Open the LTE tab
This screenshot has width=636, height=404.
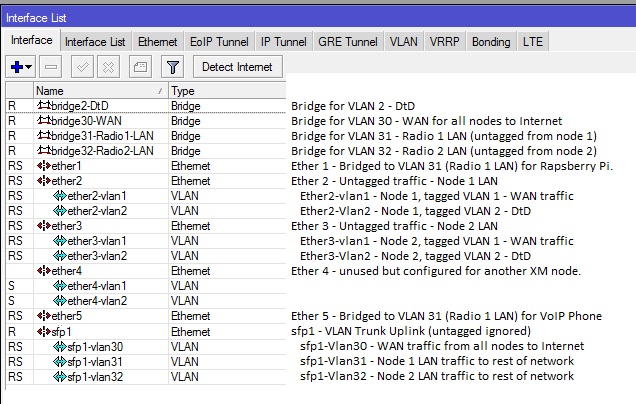tap(531, 41)
